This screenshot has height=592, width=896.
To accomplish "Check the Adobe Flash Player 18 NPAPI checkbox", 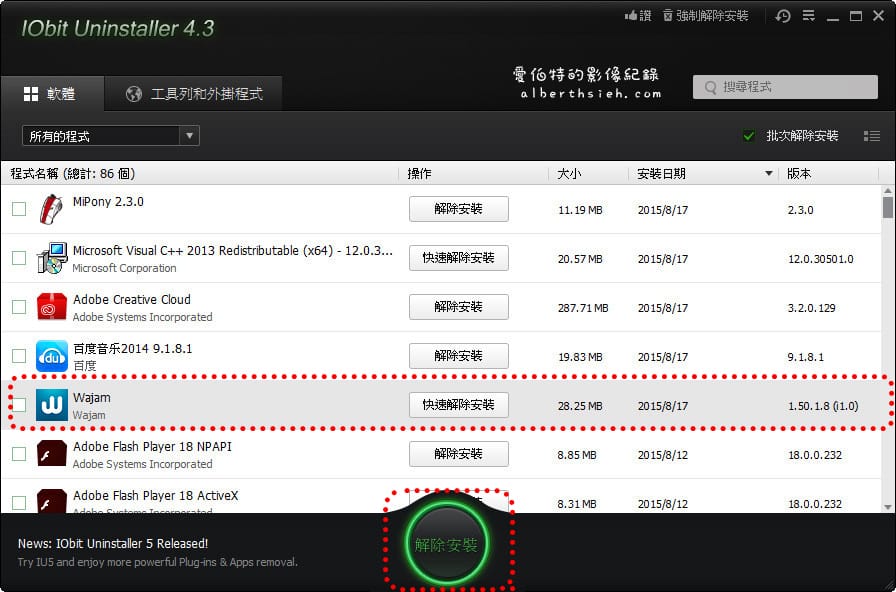I will [x=19, y=454].
